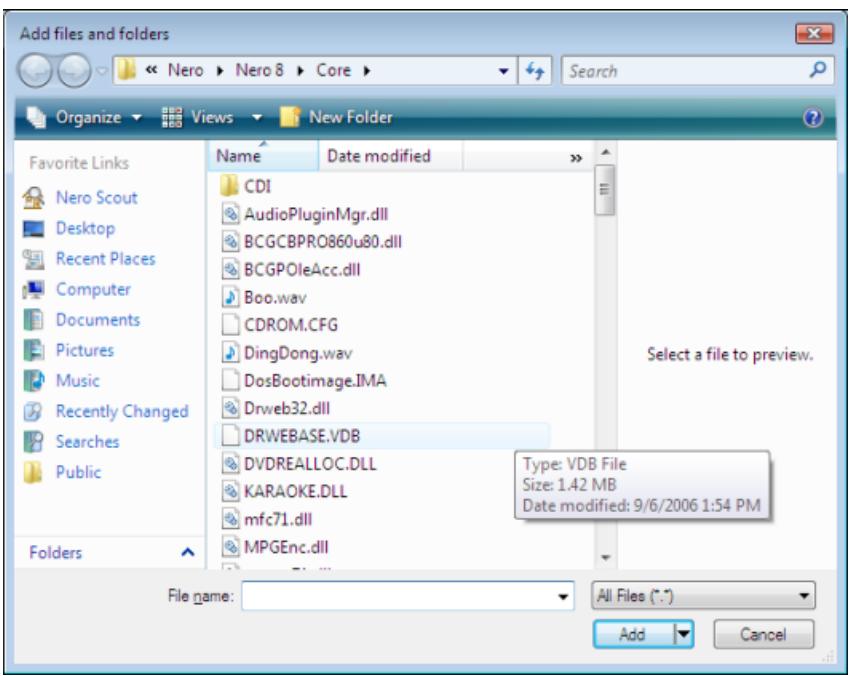Image resolution: width=850 pixels, height=676 pixels.
Task: Click the CDI folder icon
Action: 230,186
